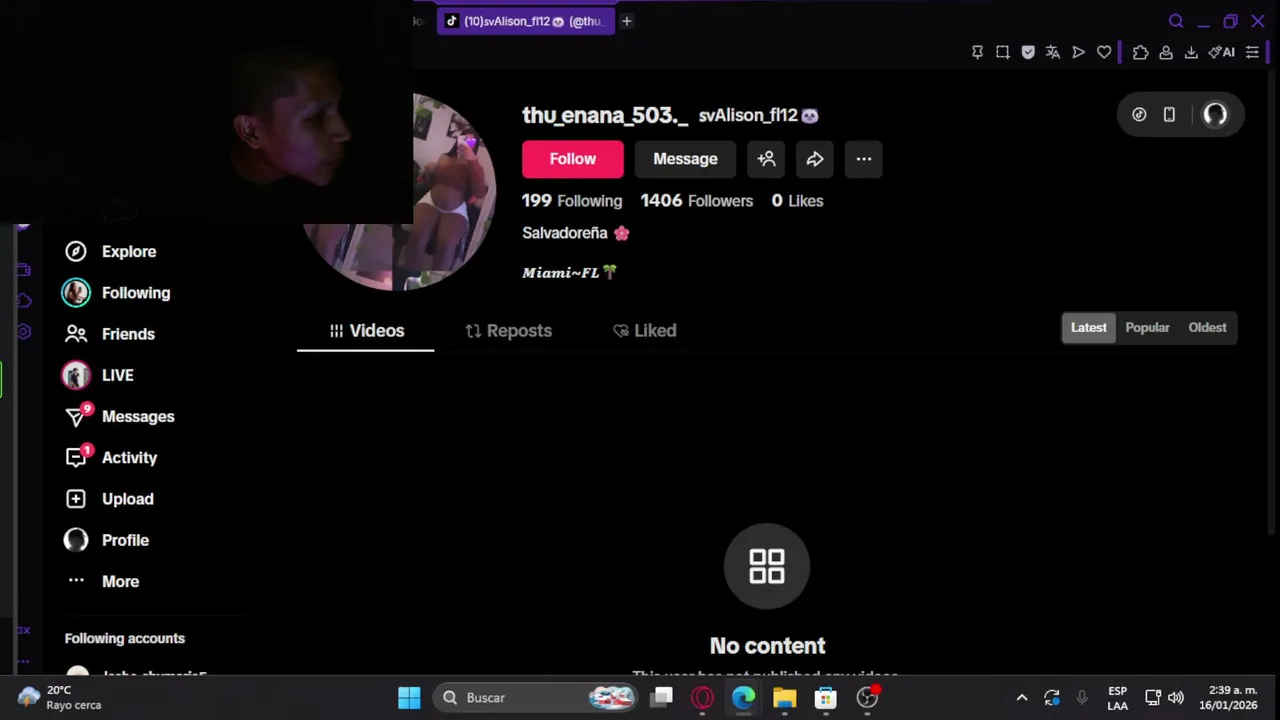Sort videos by Popular
The height and width of the screenshot is (720, 1280).
click(x=1147, y=328)
